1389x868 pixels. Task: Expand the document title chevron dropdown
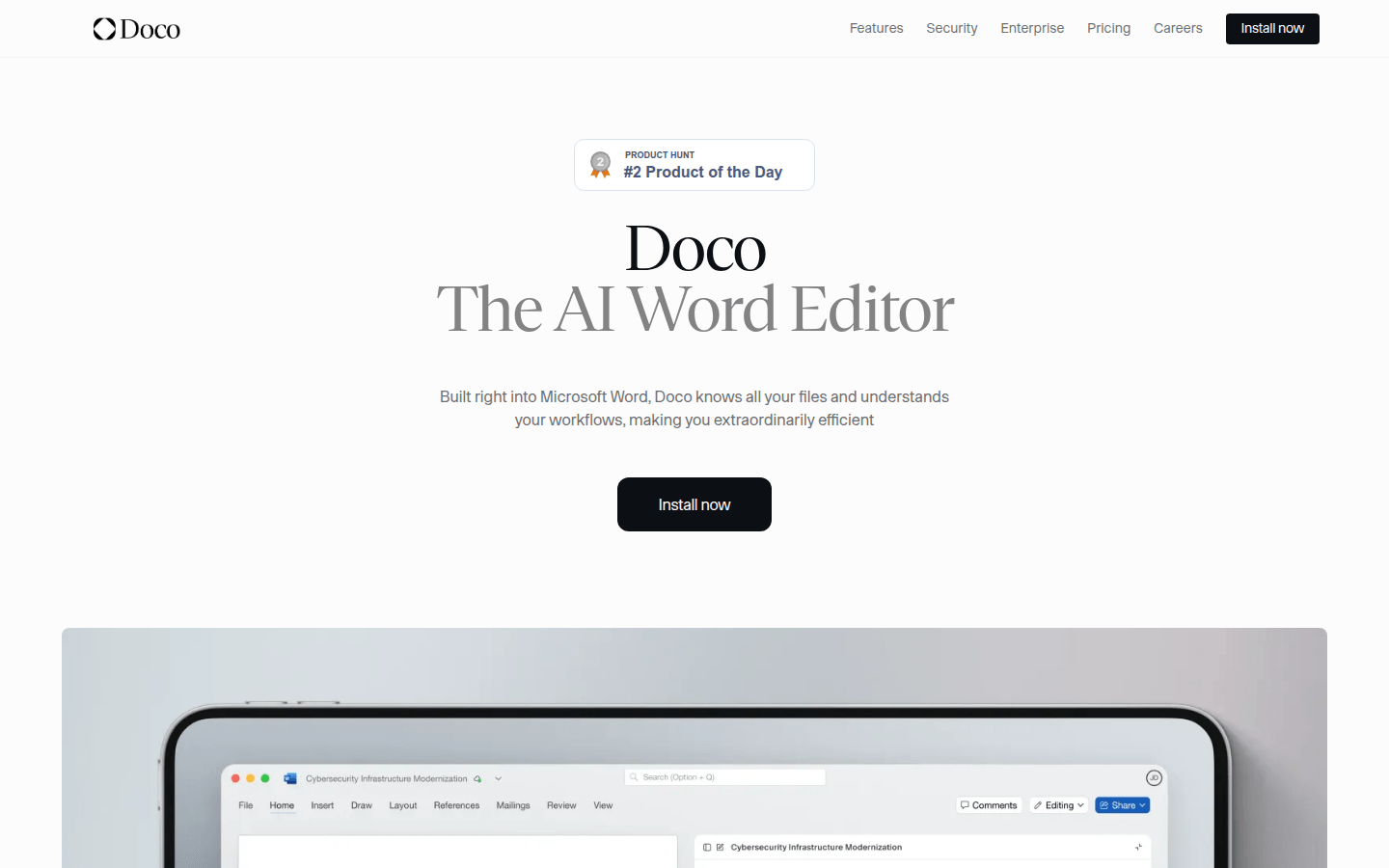(499, 778)
